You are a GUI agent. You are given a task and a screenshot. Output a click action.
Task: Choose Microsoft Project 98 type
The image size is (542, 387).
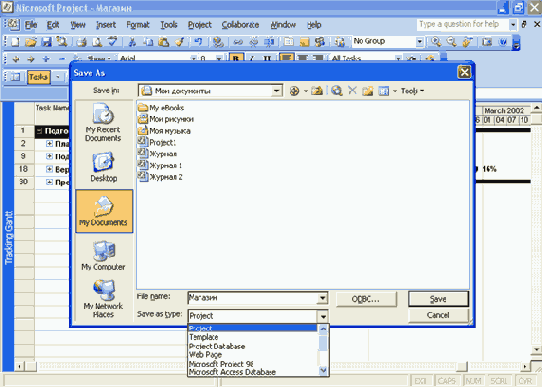(x=253, y=364)
